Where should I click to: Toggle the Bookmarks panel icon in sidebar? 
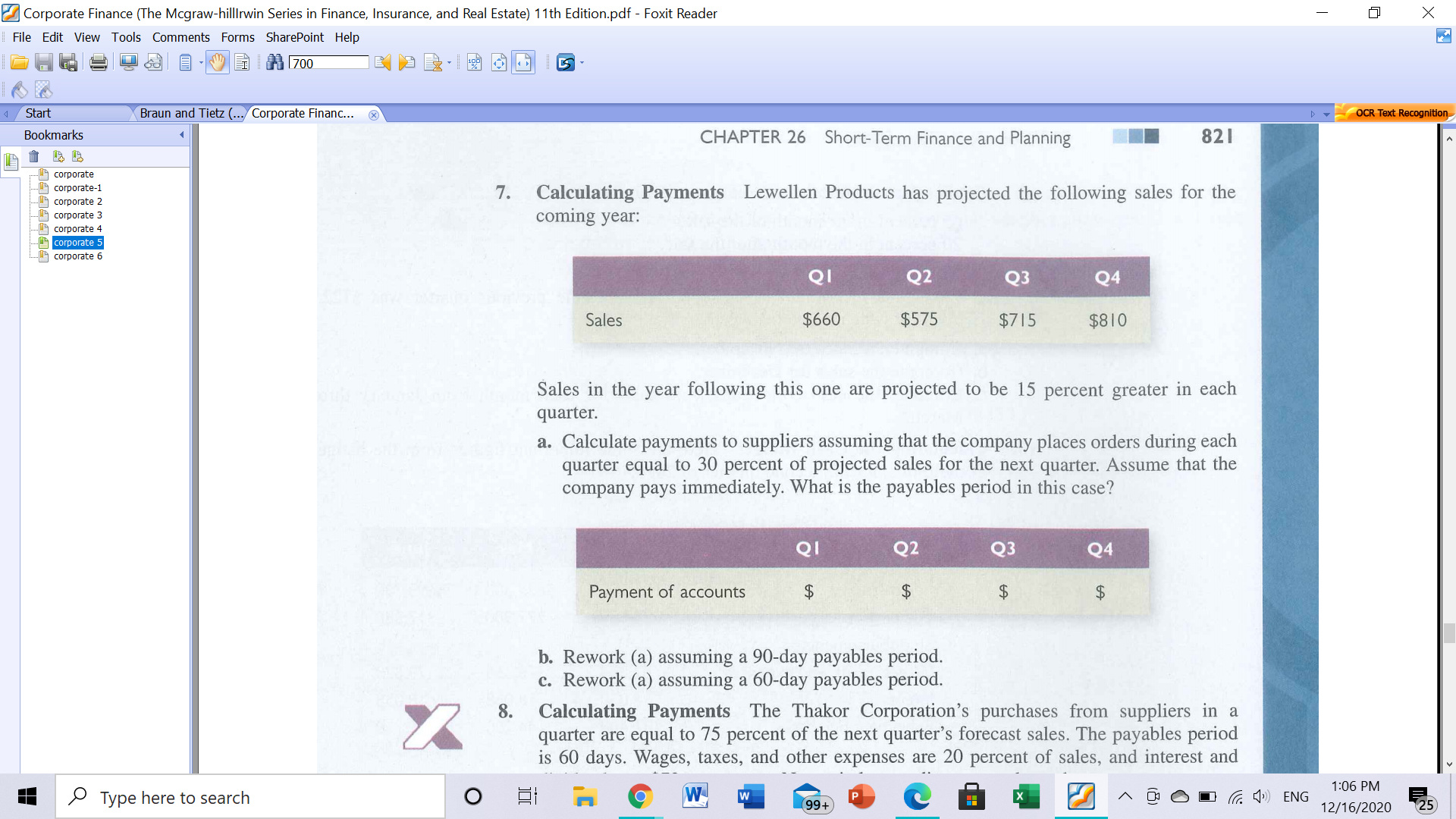coord(10,162)
